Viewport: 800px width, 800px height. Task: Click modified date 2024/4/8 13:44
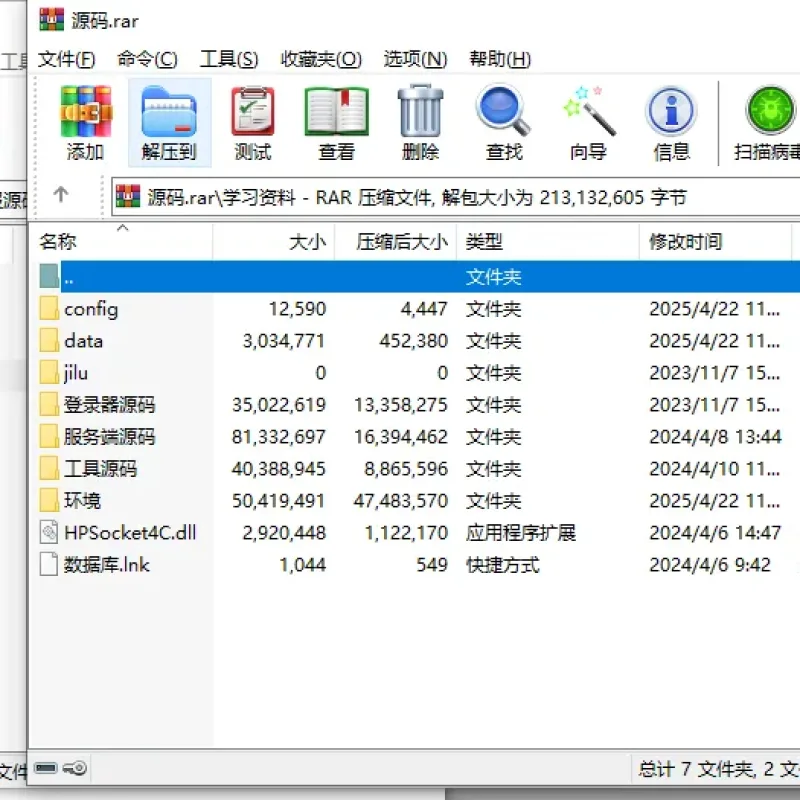tap(715, 437)
